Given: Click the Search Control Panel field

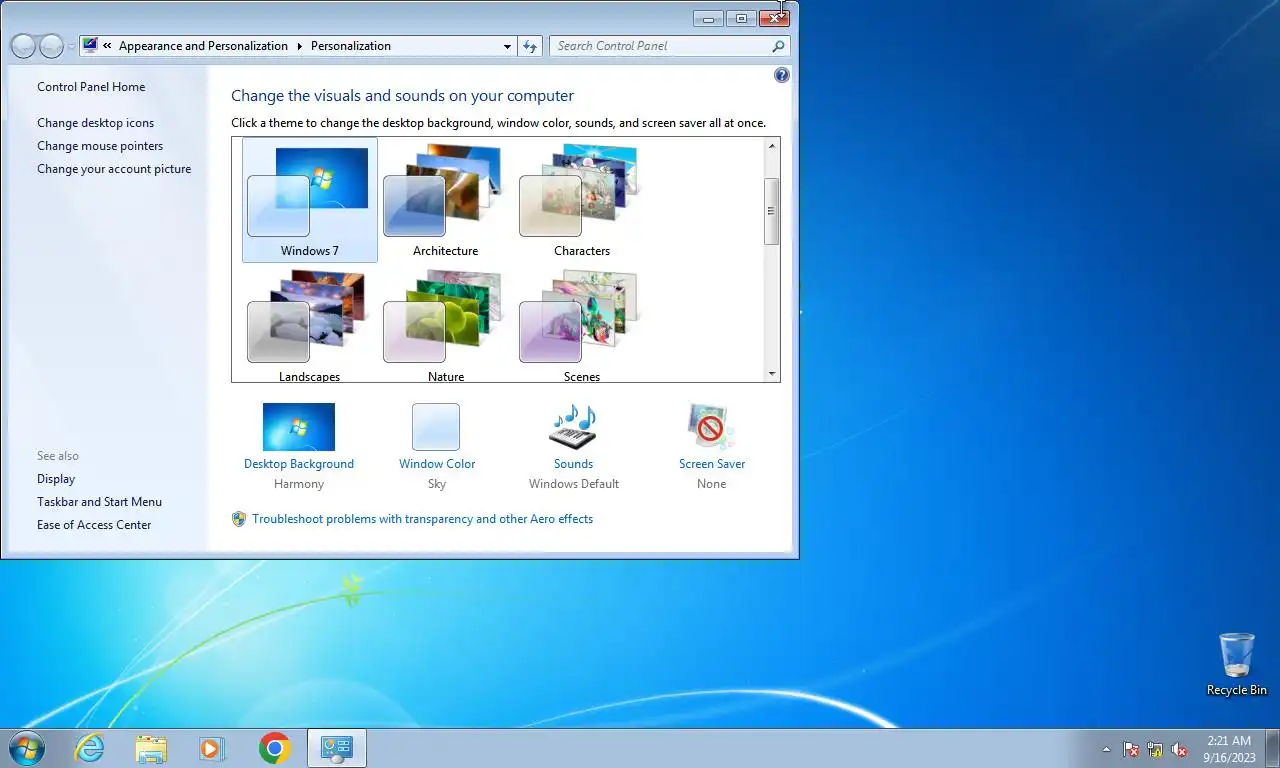Looking at the screenshot, I should (669, 46).
